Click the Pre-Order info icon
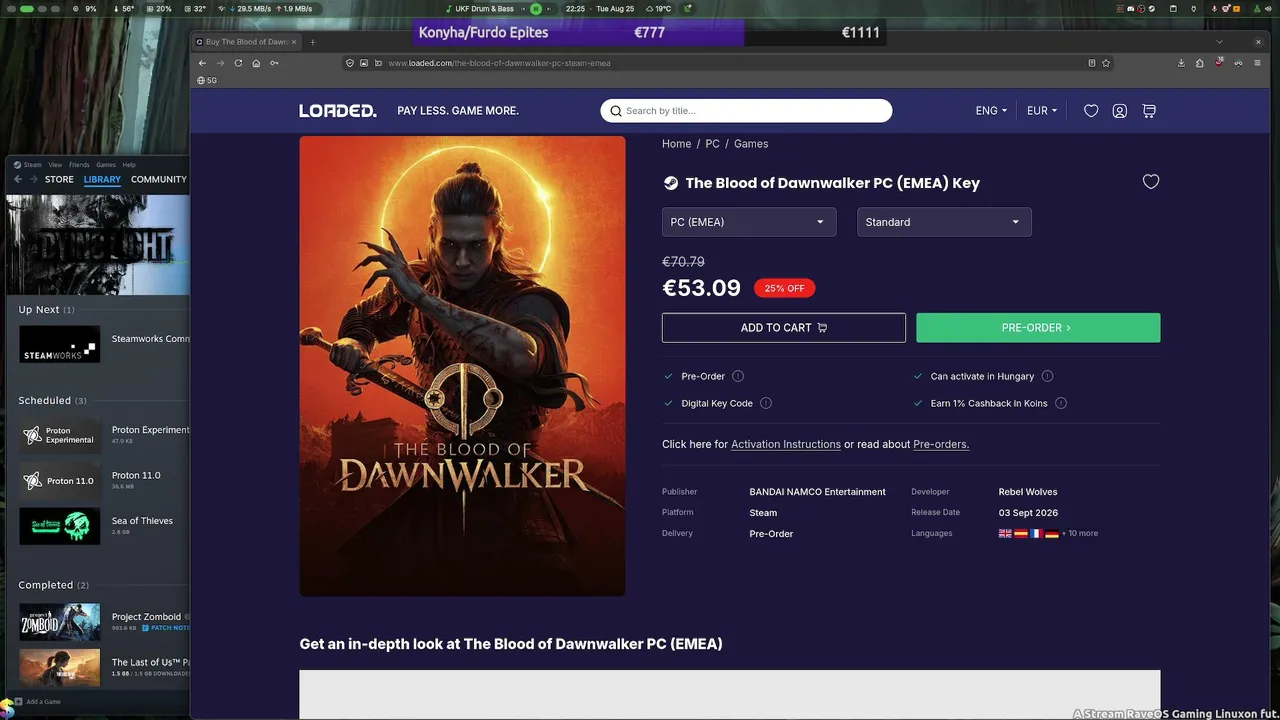 click(738, 376)
